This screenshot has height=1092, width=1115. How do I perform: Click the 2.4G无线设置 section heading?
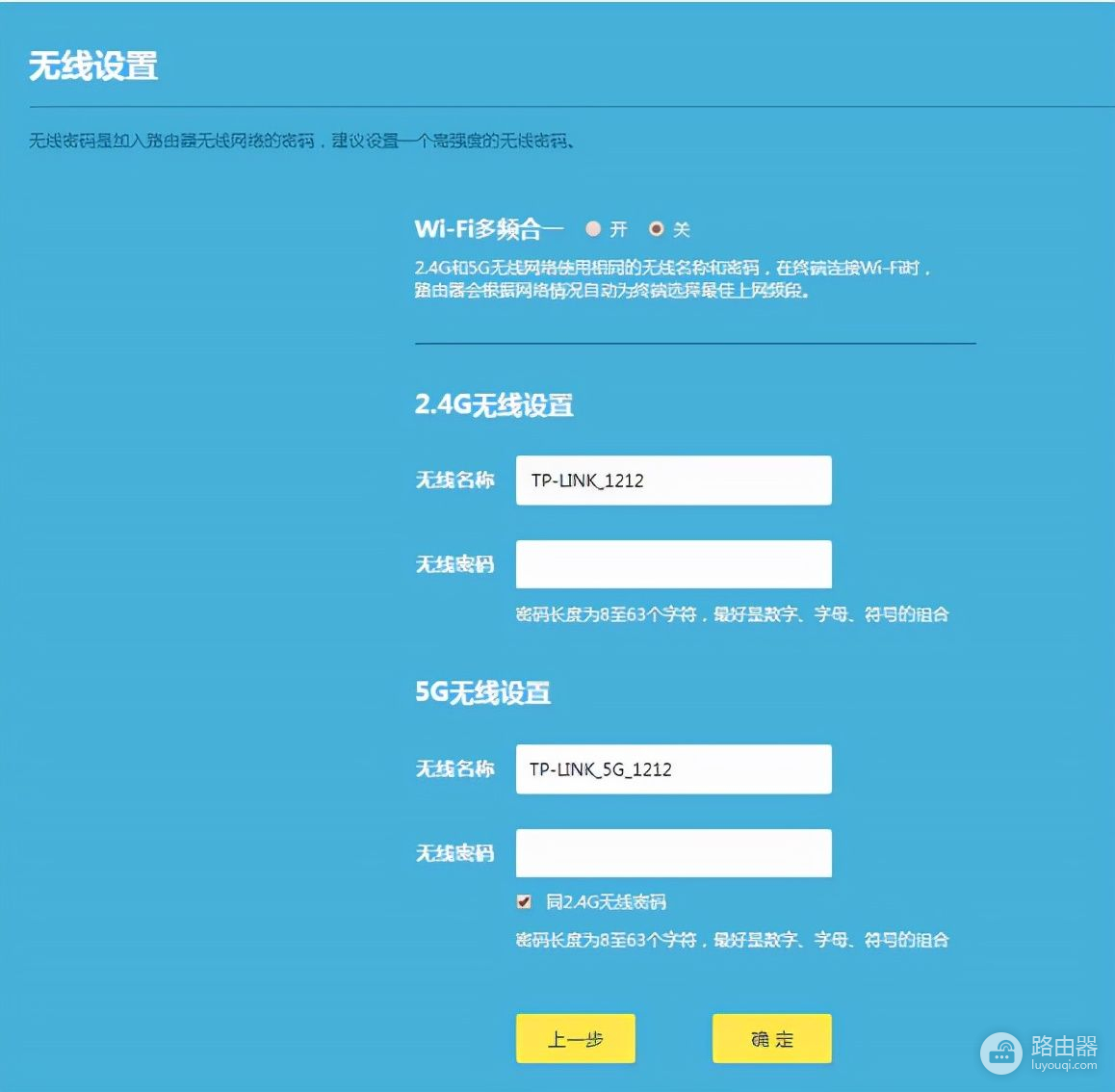494,404
